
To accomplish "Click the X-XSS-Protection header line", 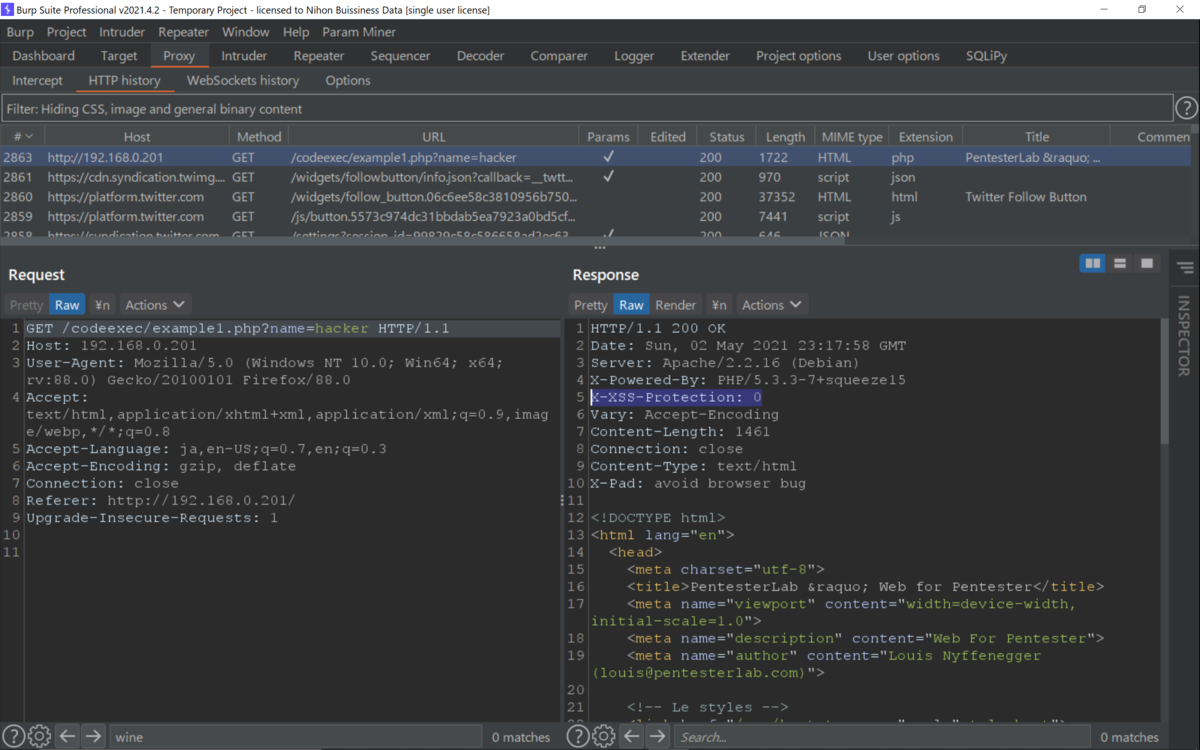I will pyautogui.click(x=676, y=397).
